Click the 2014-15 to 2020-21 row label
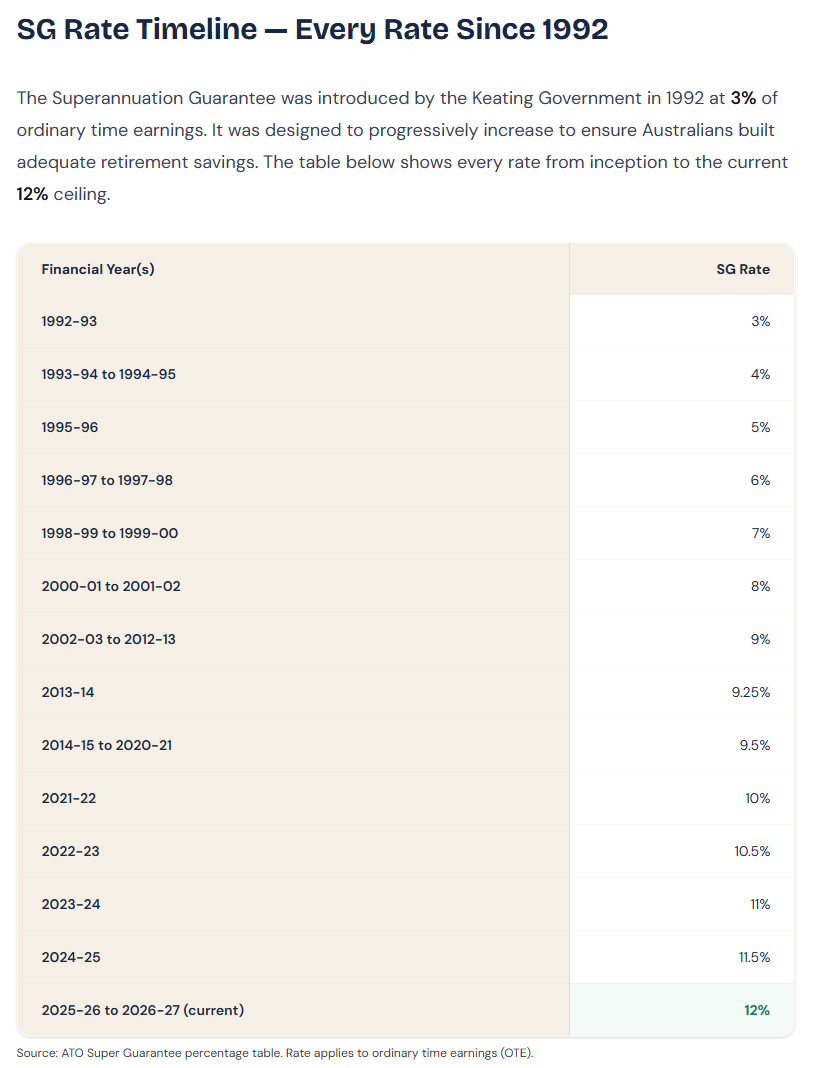This screenshot has height=1068, width=814. [107, 745]
